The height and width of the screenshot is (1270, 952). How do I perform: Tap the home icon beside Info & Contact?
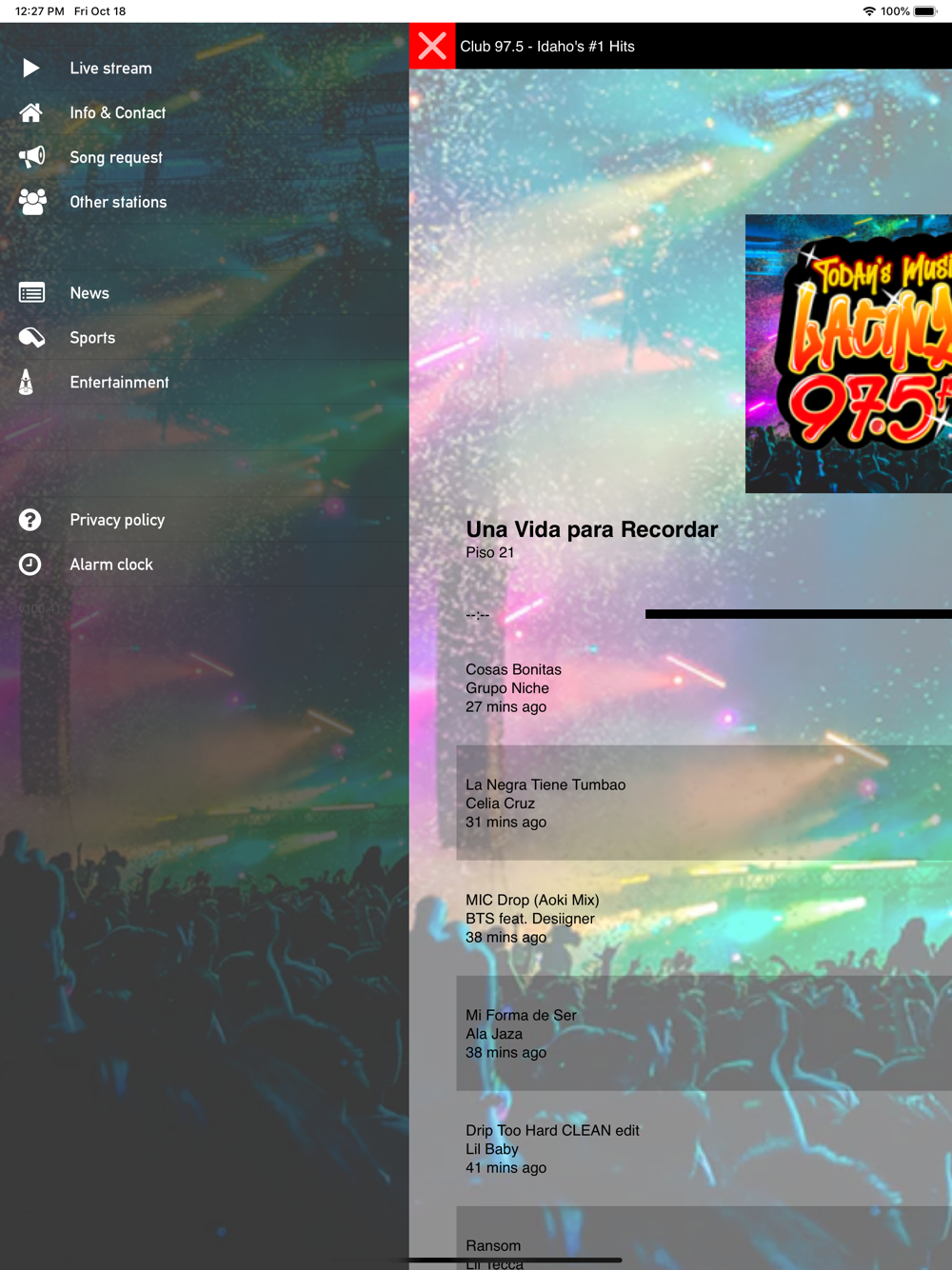tap(30, 112)
